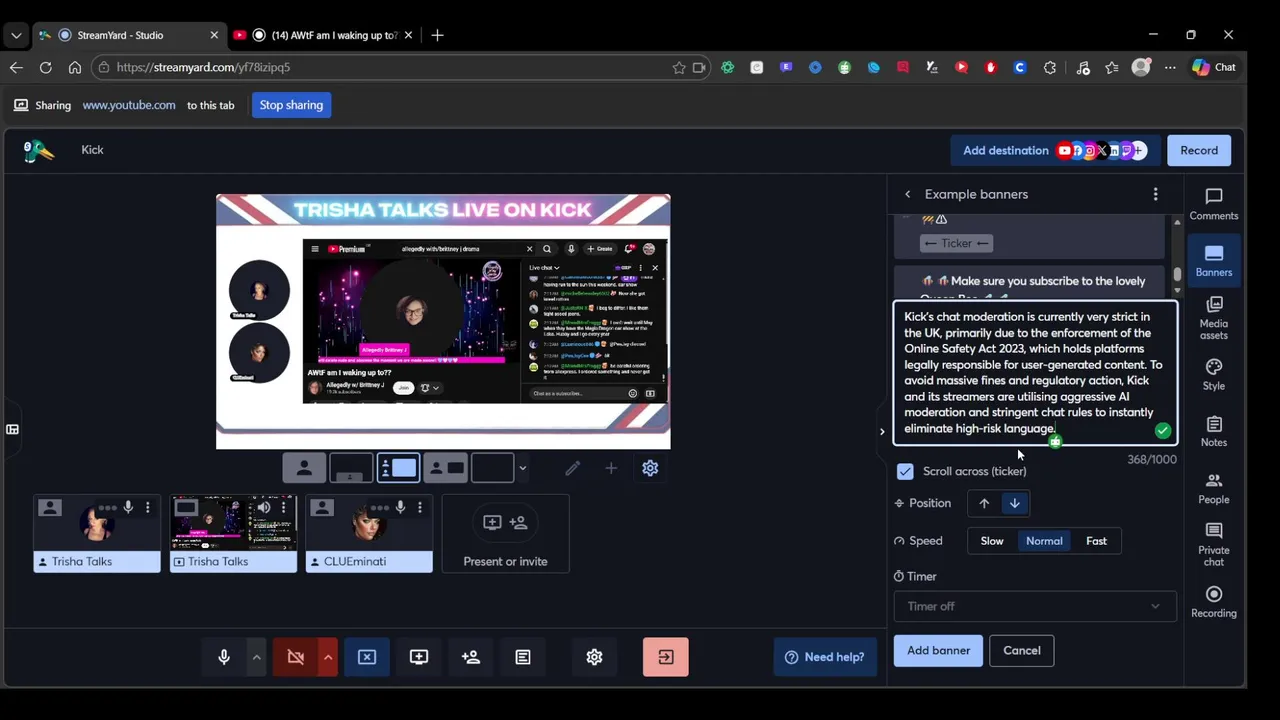Open microphone options arrow

(256, 657)
